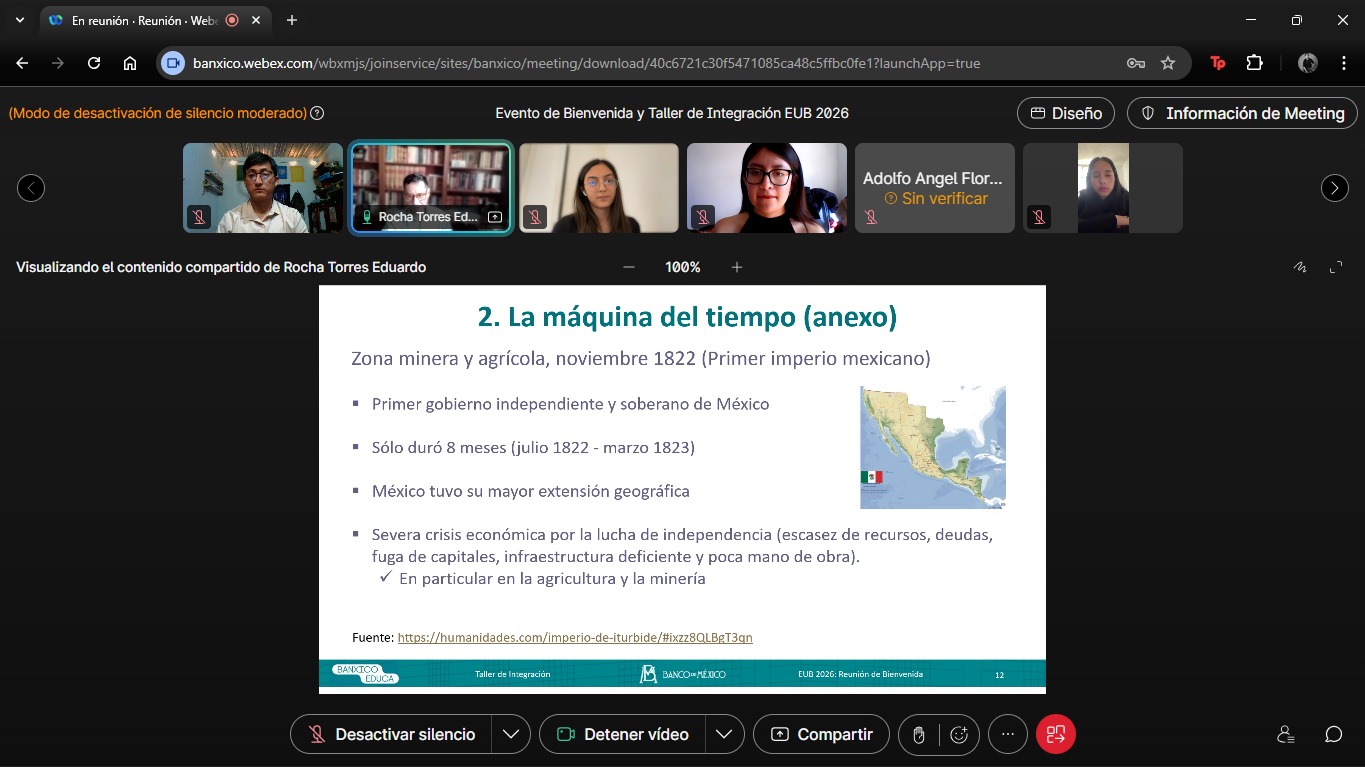Expand shared content to full screen
The image size is (1365, 767).
coord(1336,267)
